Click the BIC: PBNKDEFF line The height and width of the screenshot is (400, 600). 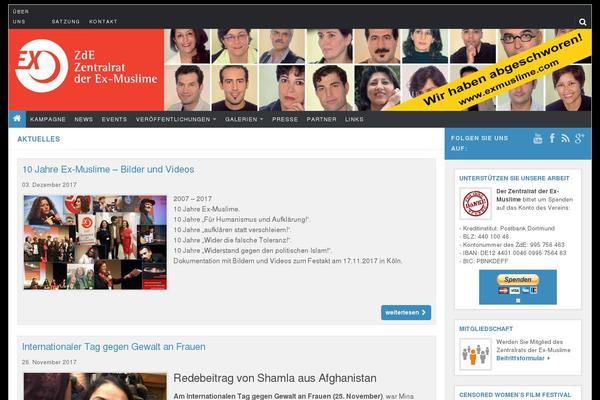point(484,261)
